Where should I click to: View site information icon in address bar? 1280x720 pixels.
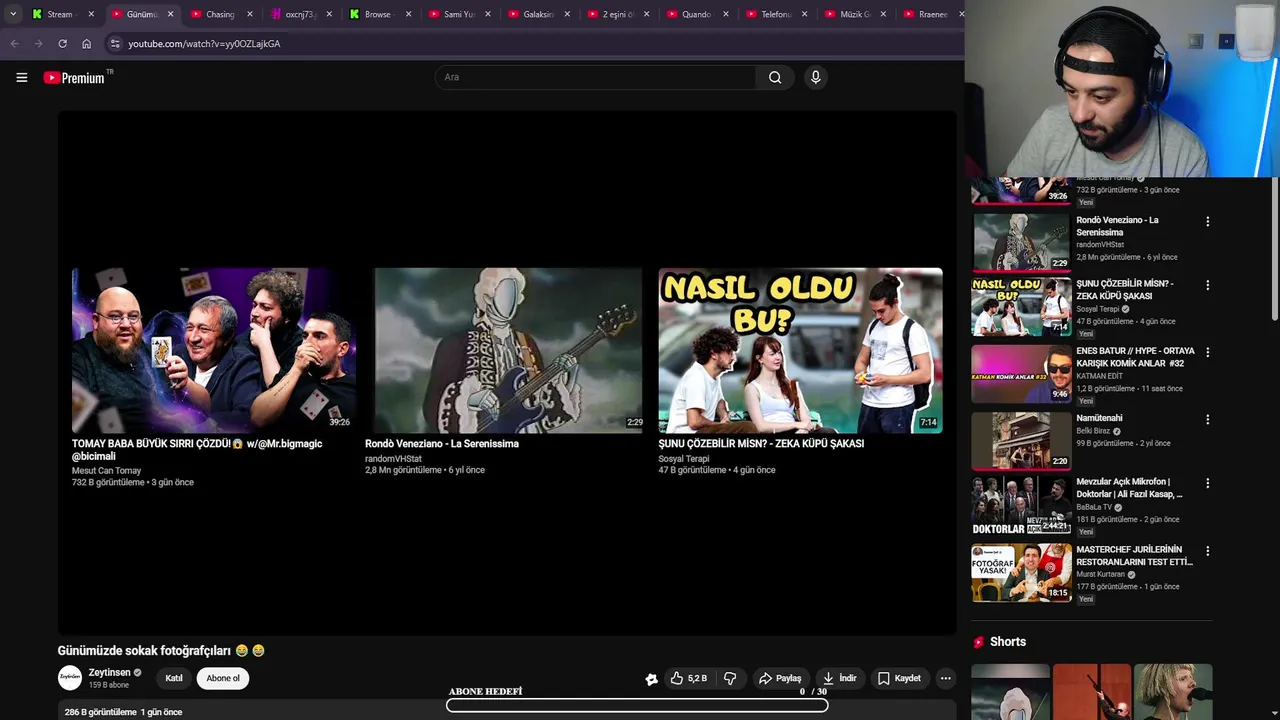point(115,44)
